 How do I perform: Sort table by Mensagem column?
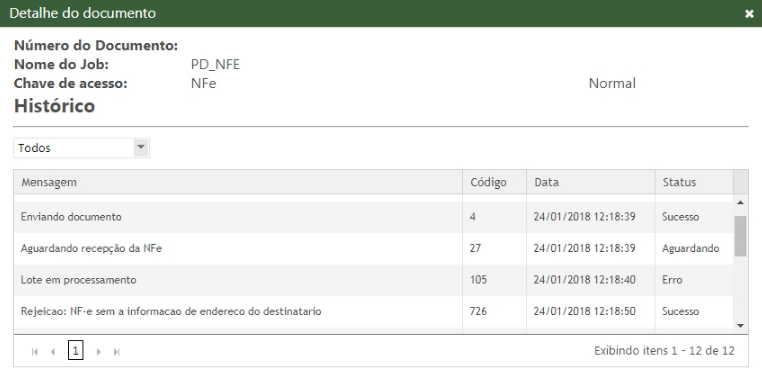tap(238, 182)
